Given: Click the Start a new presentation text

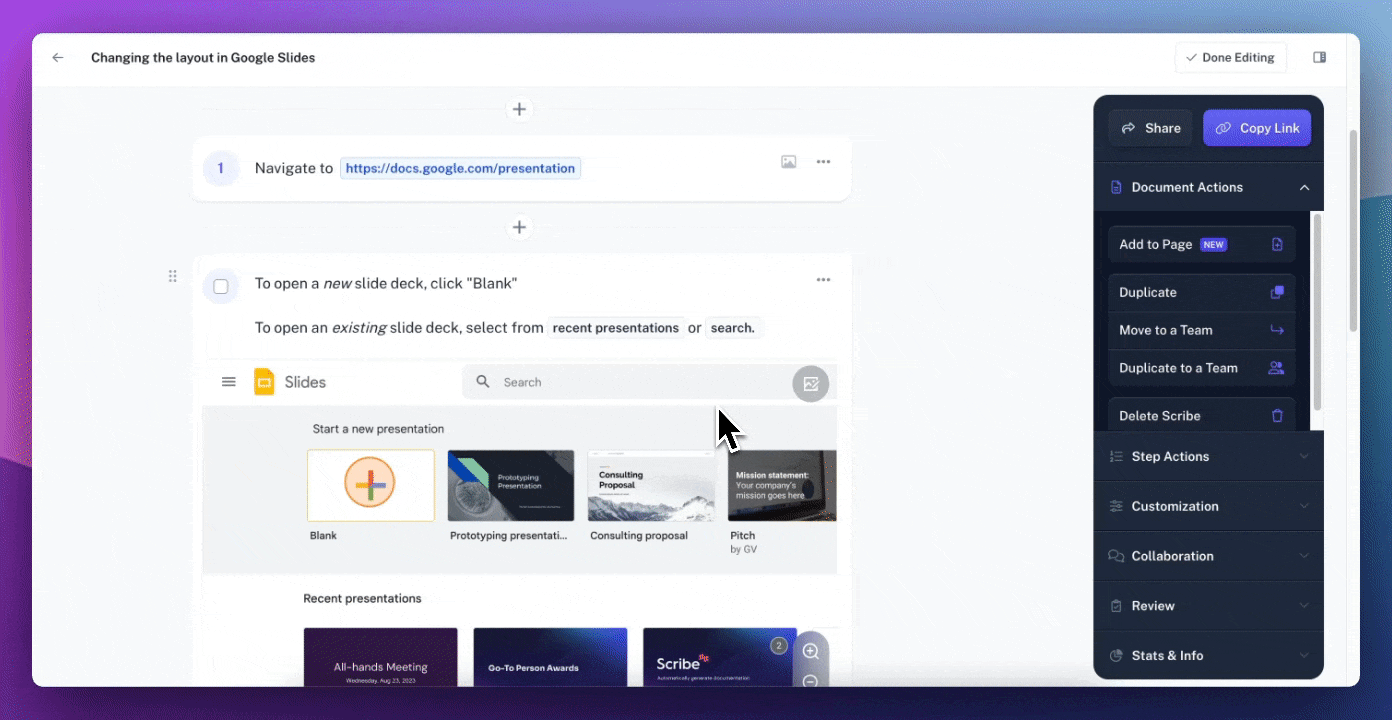Looking at the screenshot, I should tap(378, 428).
